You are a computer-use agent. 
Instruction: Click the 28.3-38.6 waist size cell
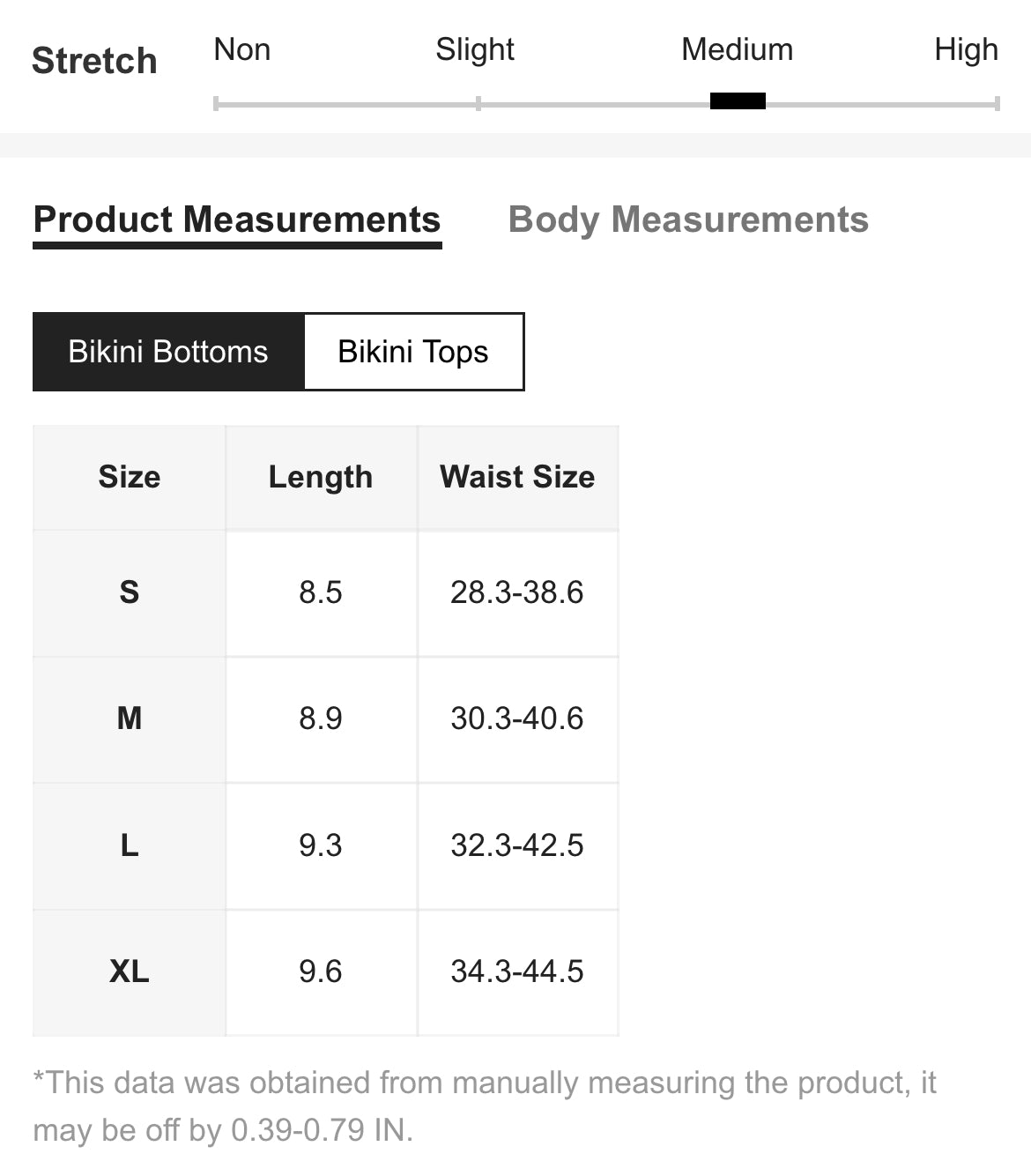[517, 592]
